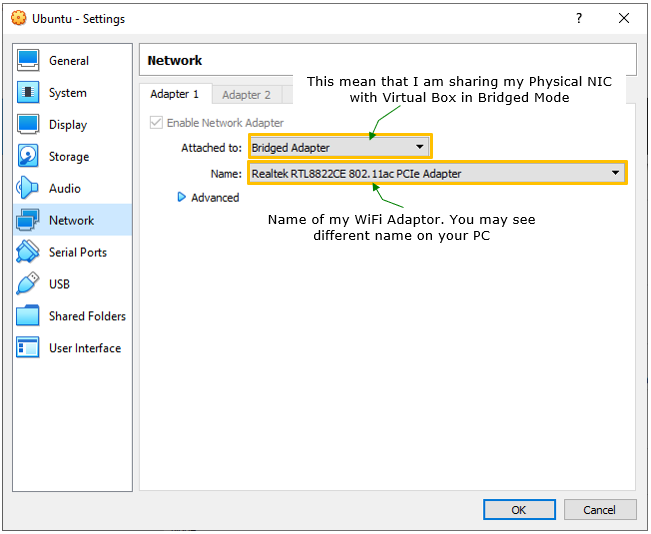
Task: Click the question mark help button
Action: (x=579, y=18)
